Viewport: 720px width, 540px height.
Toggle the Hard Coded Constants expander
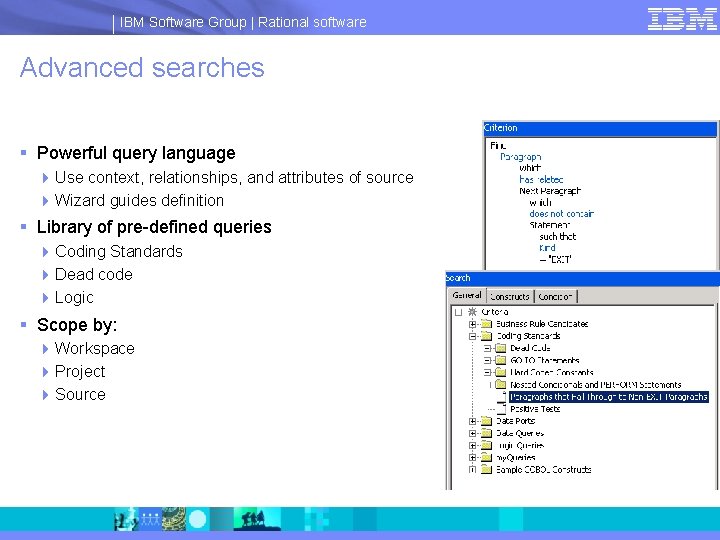coord(487,372)
